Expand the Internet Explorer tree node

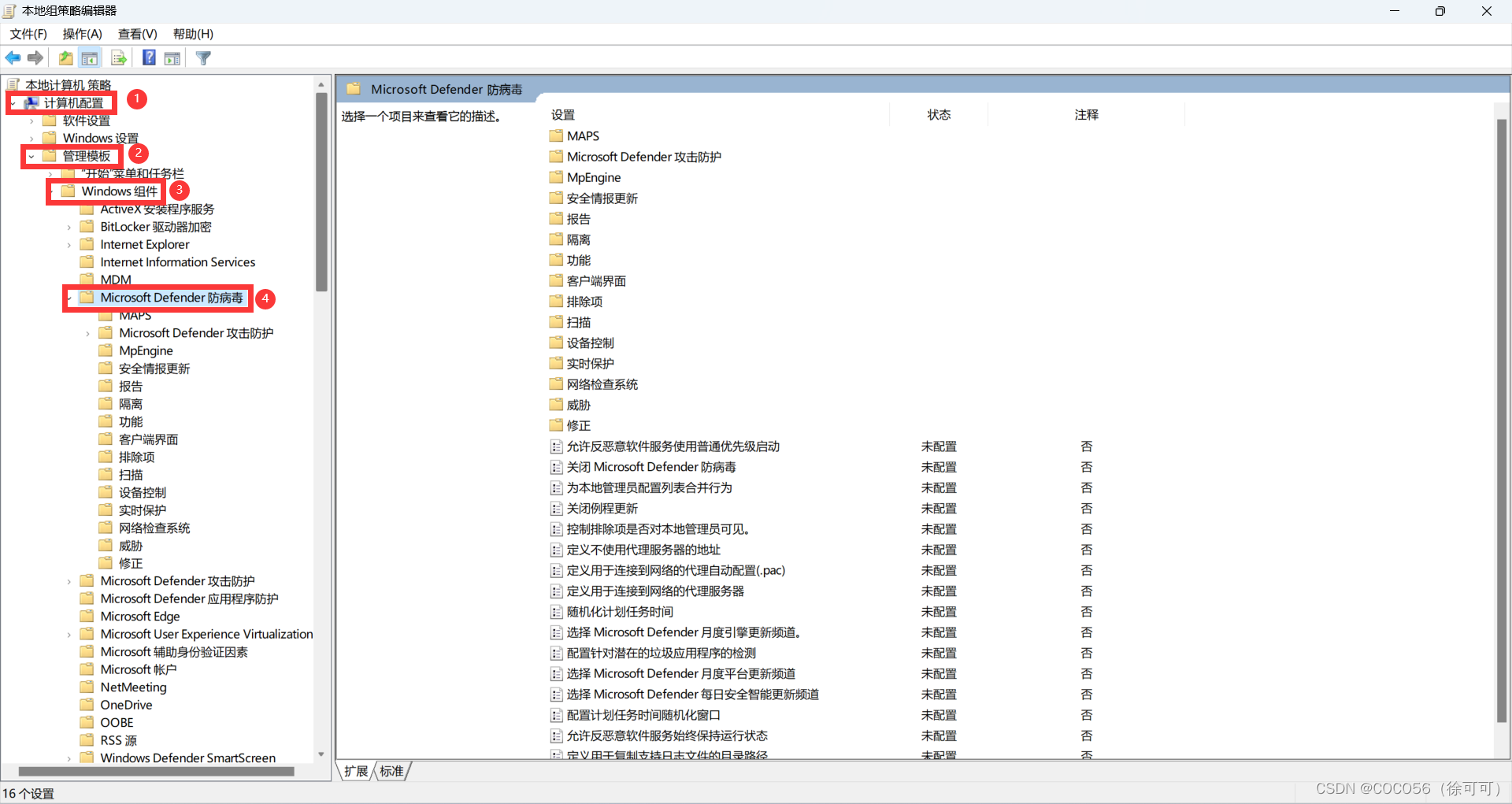tap(69, 245)
